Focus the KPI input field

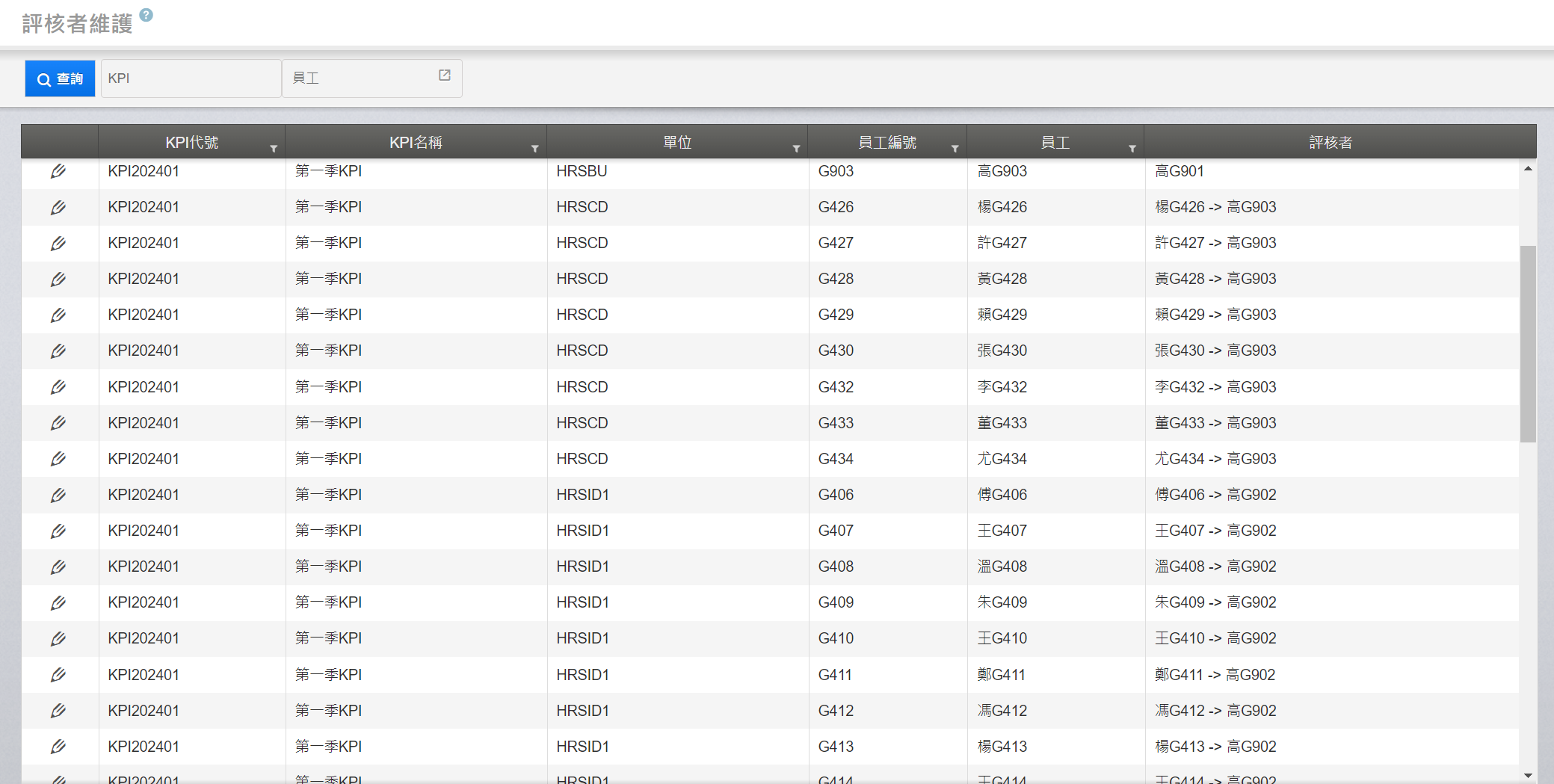click(x=191, y=78)
